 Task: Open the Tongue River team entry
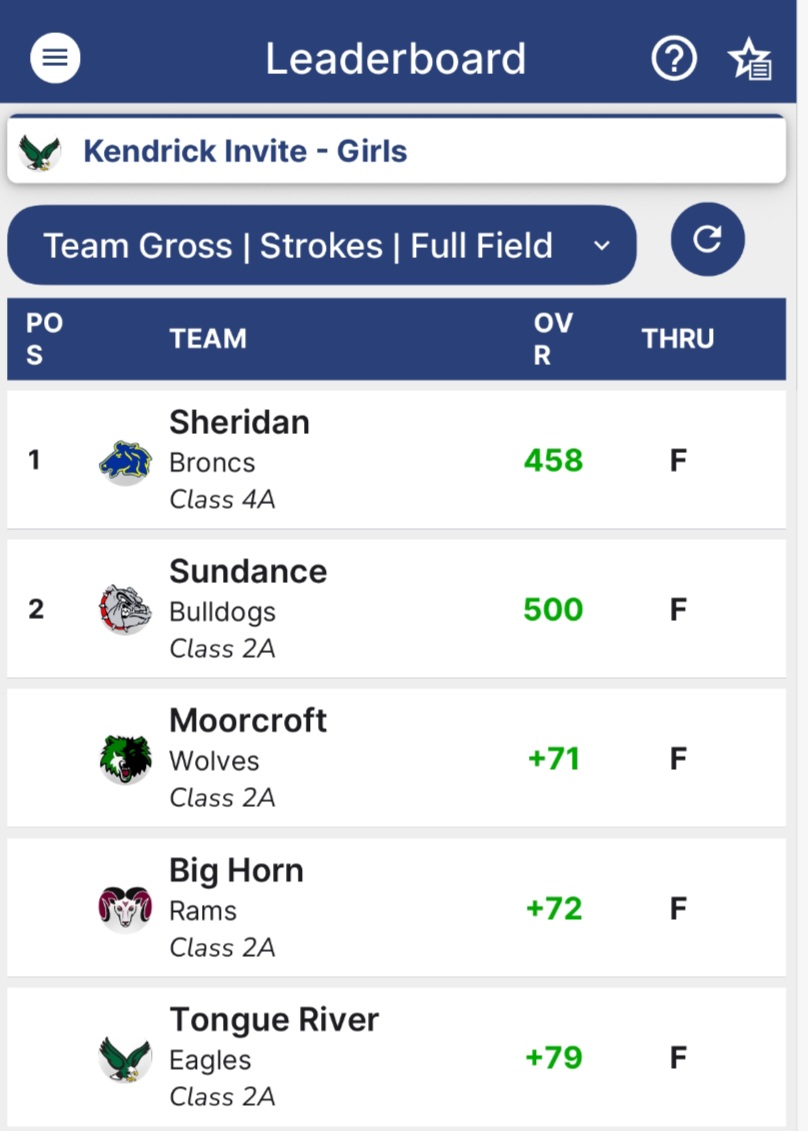[396, 1057]
